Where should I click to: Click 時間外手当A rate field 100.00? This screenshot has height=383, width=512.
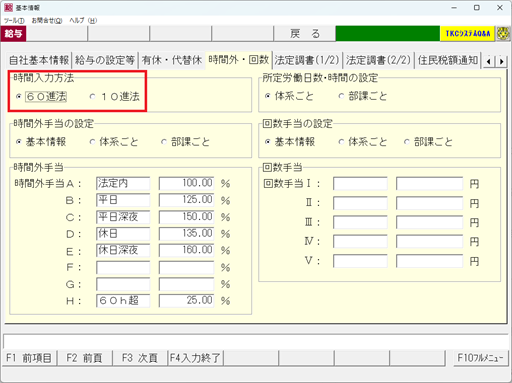(187, 183)
